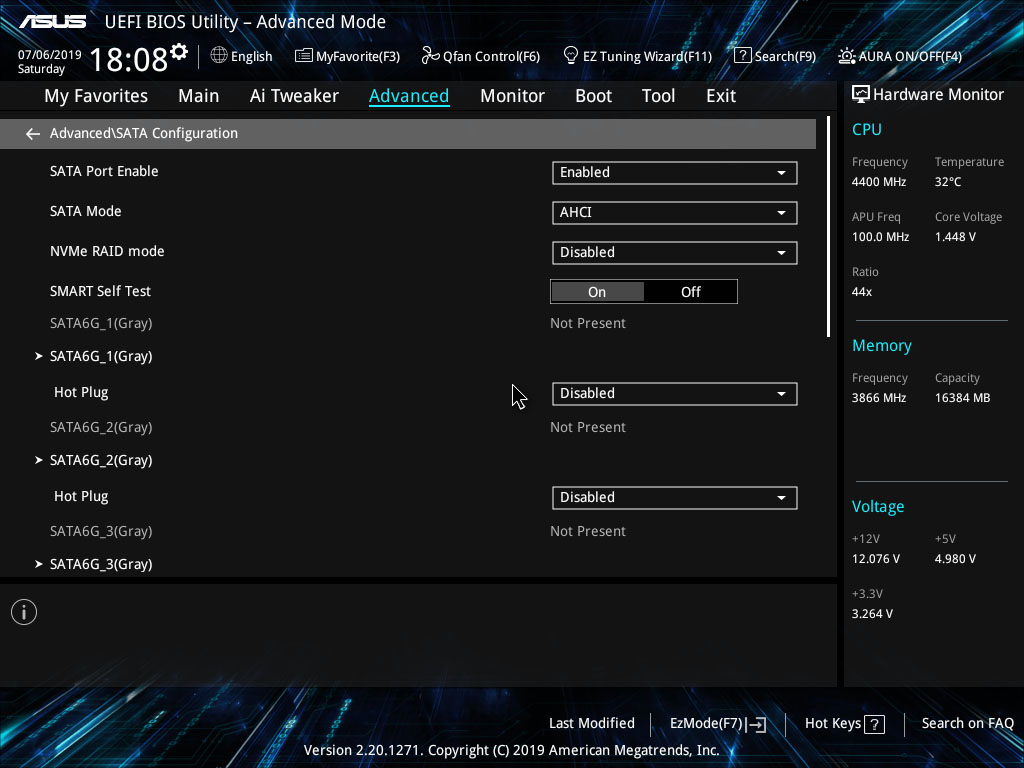Select the Advanced tab
Viewport: 1024px width, 768px height.
point(409,96)
